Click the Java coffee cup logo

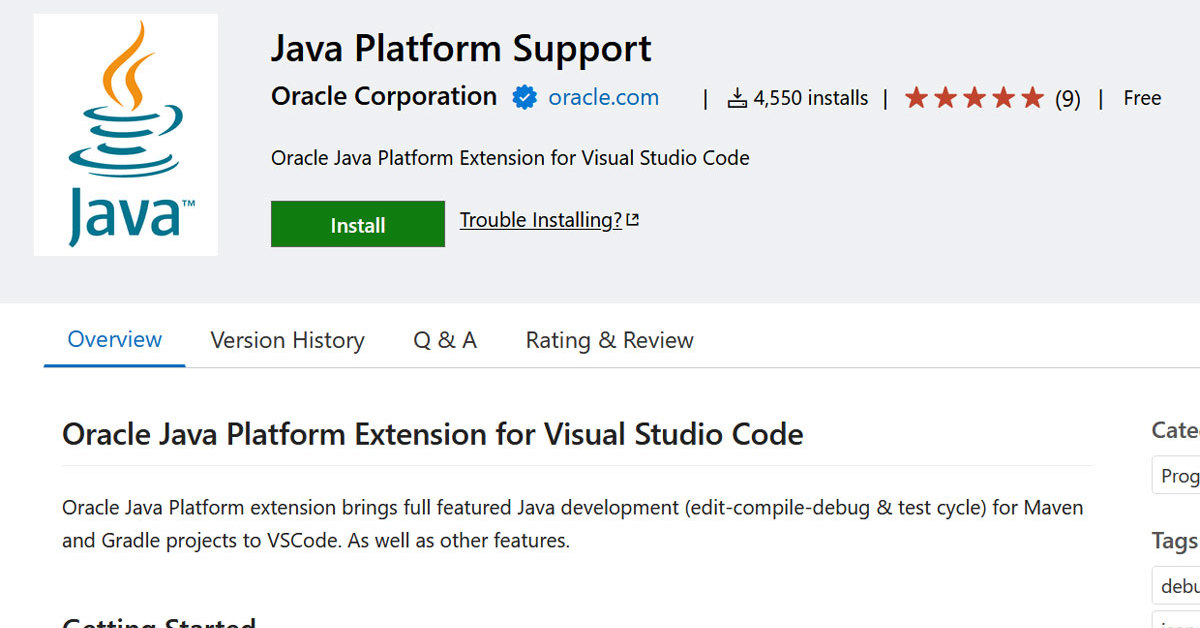click(x=125, y=134)
